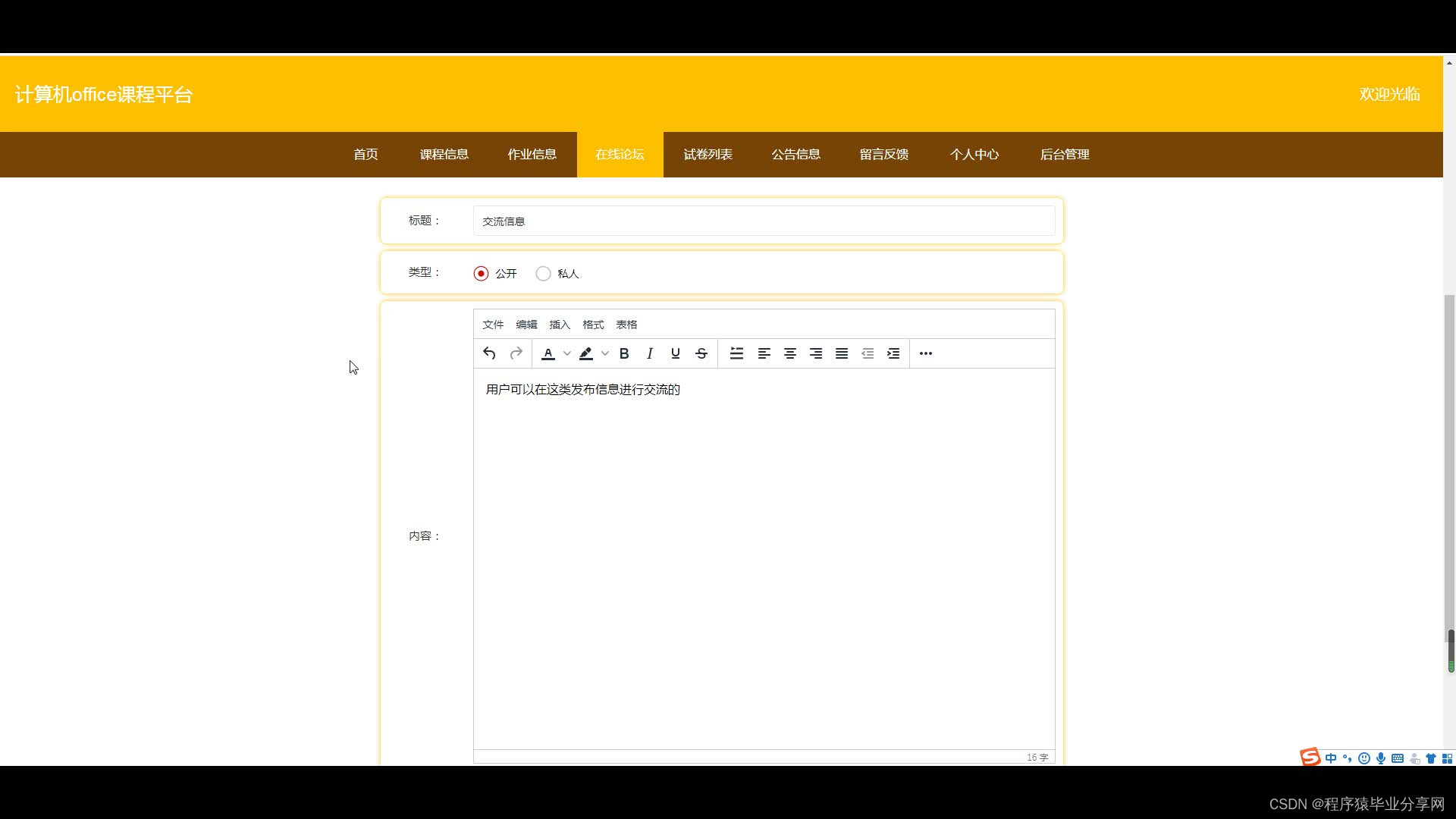Open the highlight color dropdown arrow
This screenshot has height=819, width=1456.
tap(605, 353)
